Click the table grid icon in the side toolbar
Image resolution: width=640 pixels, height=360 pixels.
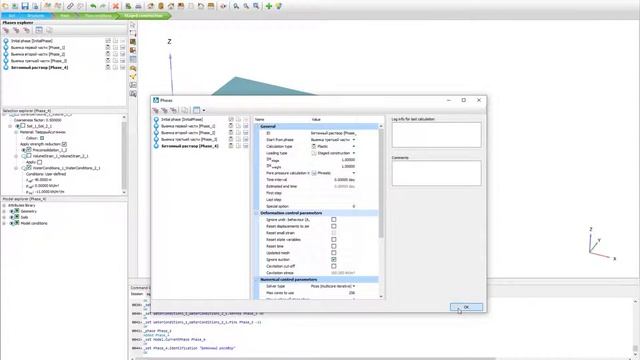pyautogui.click(x=133, y=59)
